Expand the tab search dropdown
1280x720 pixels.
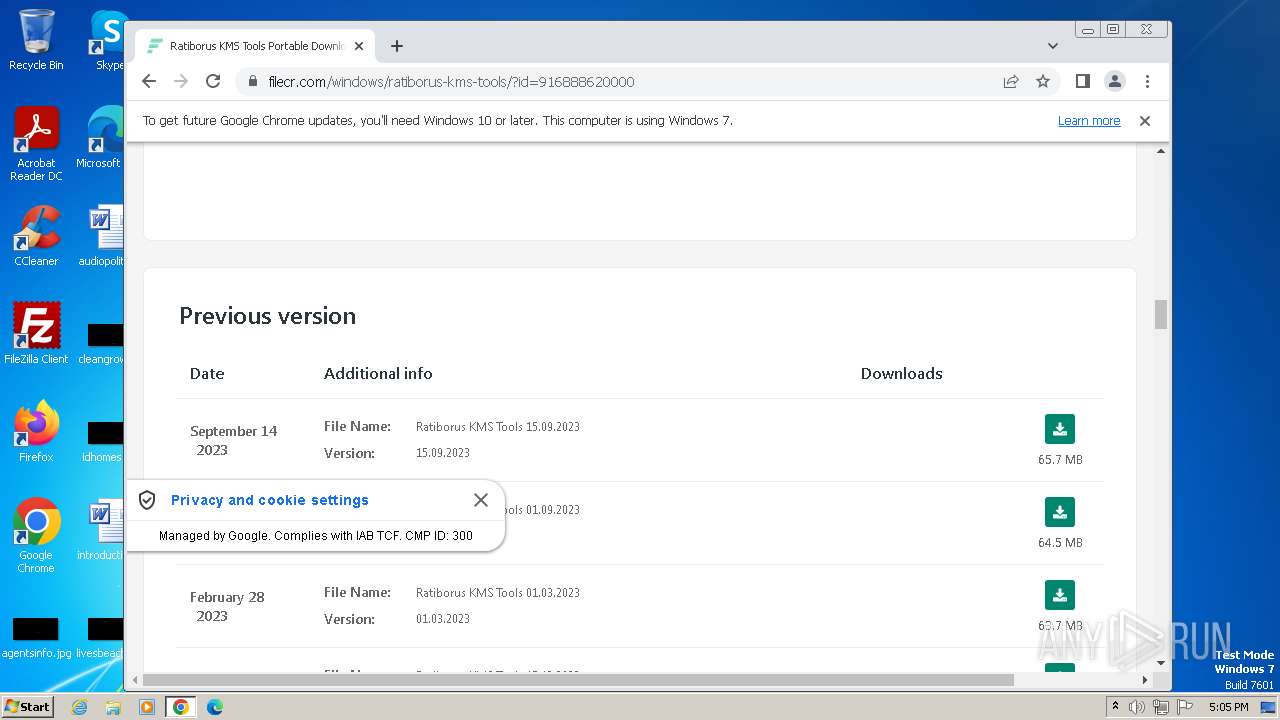(1053, 46)
